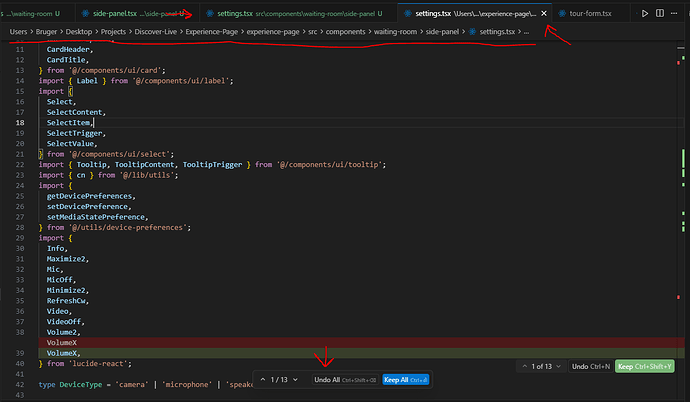The height and width of the screenshot is (402, 690).
Task: Switch to the side-panel.tsx tab
Action: (x=138, y=14)
